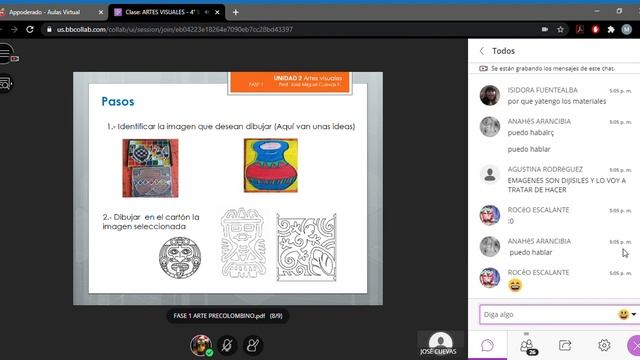Open the red shield browser extension
This screenshot has width=640, height=360.
coord(596,29)
